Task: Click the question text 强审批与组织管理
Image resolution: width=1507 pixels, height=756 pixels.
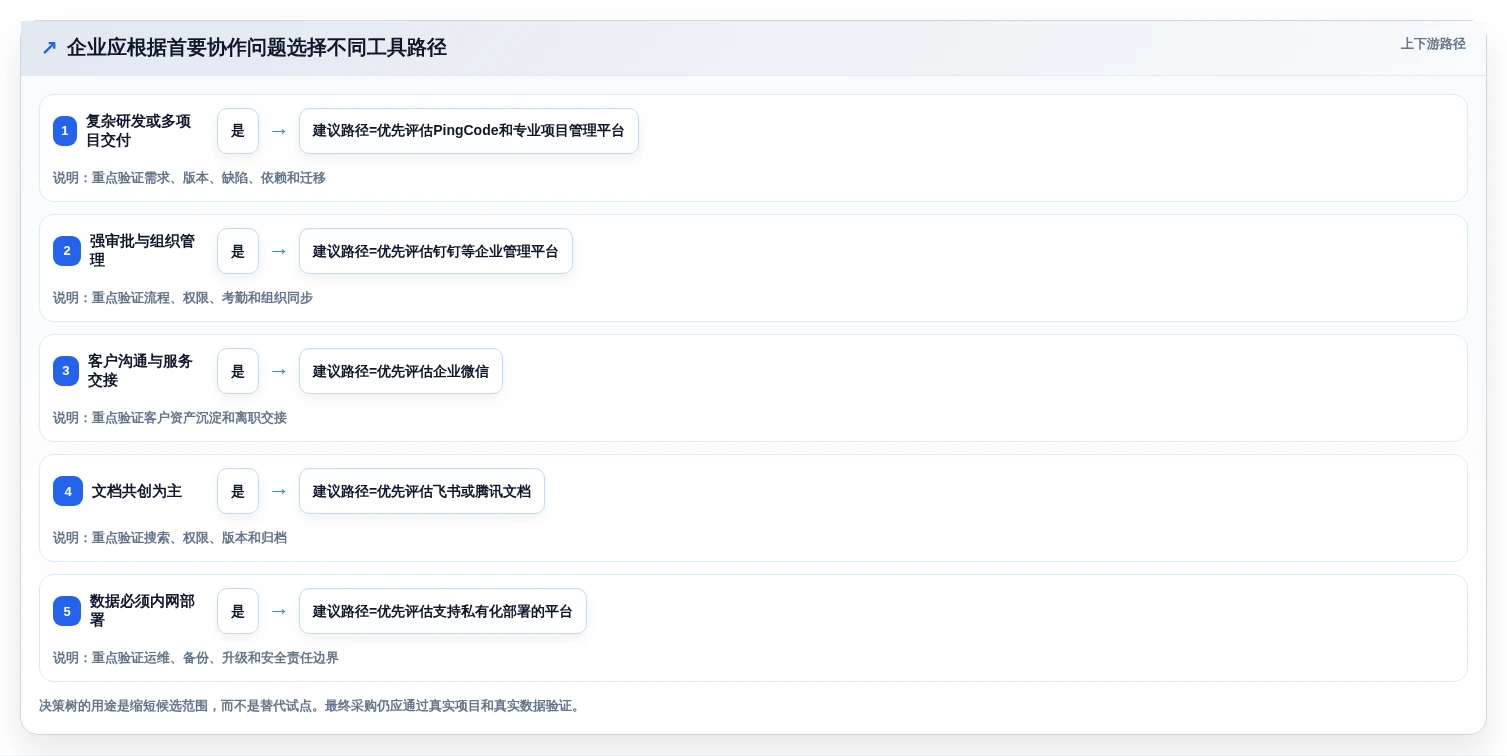Action: pyautogui.click(x=142, y=251)
